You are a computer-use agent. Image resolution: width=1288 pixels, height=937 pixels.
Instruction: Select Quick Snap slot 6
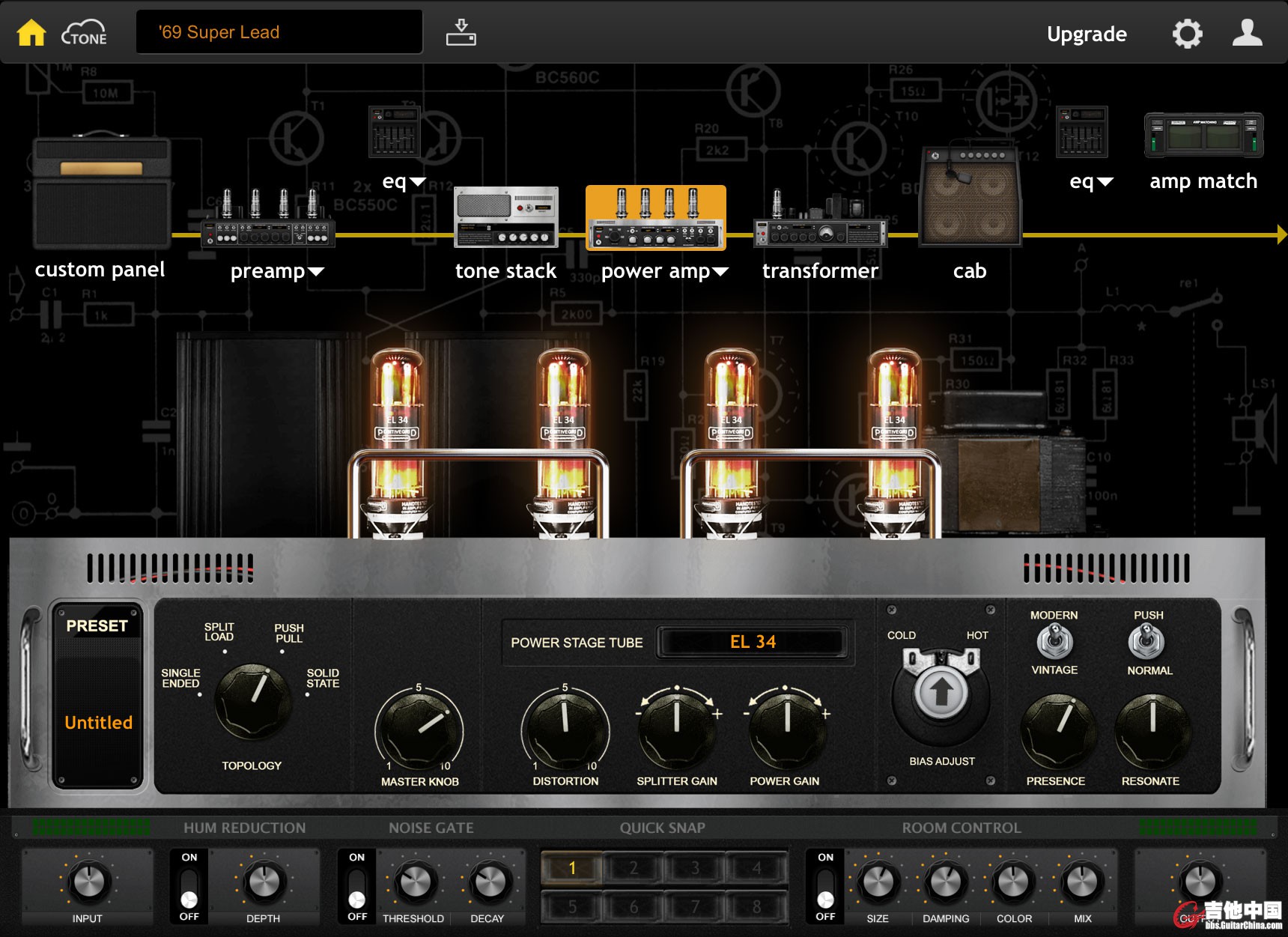click(634, 907)
